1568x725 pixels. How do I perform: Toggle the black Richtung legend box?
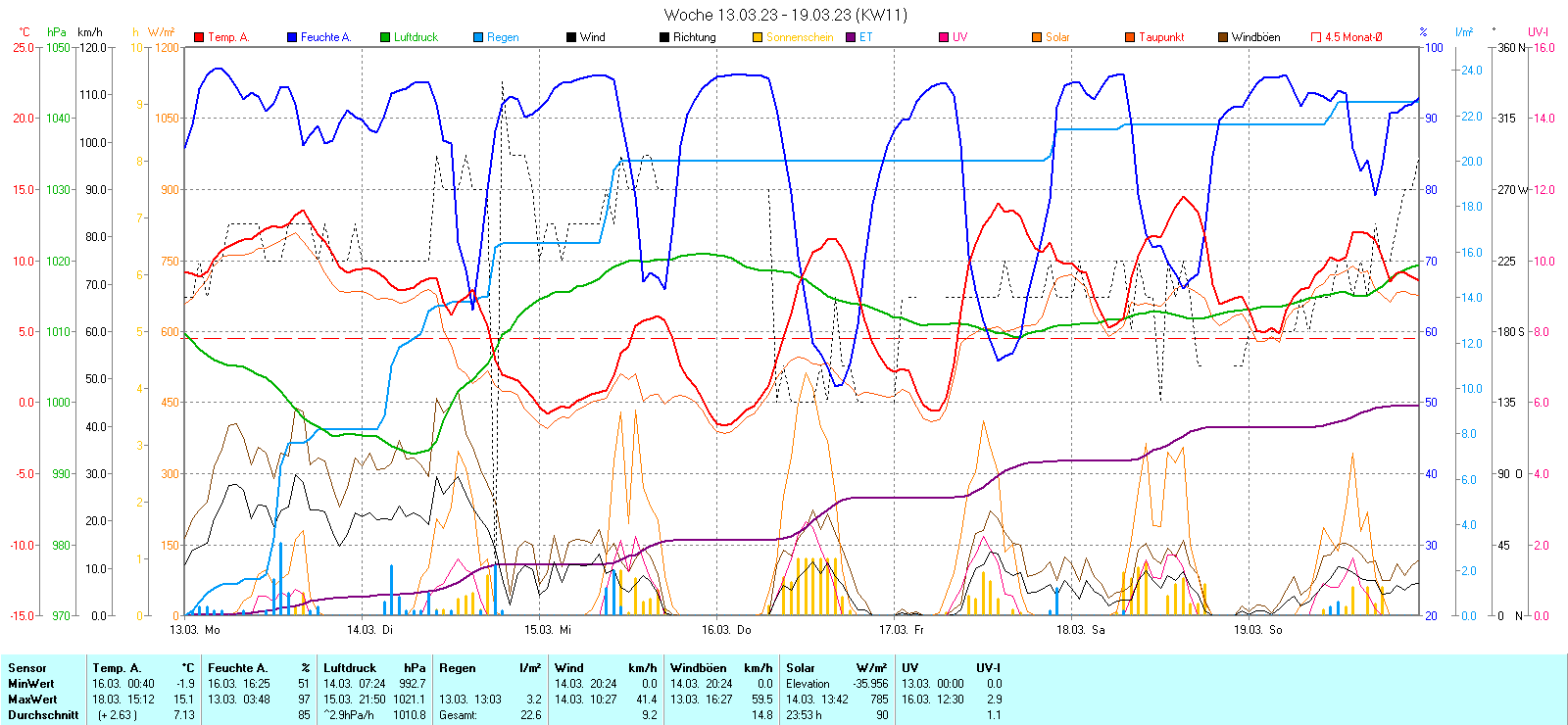coord(664,37)
